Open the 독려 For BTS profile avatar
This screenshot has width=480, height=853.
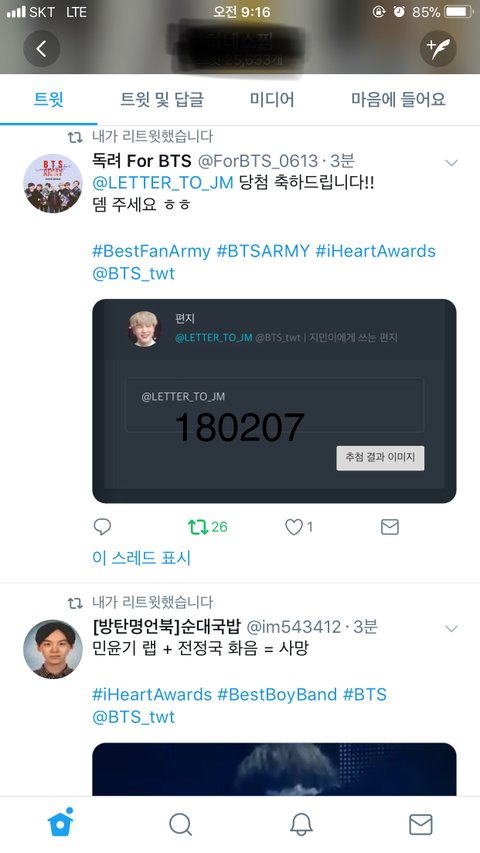[53, 183]
